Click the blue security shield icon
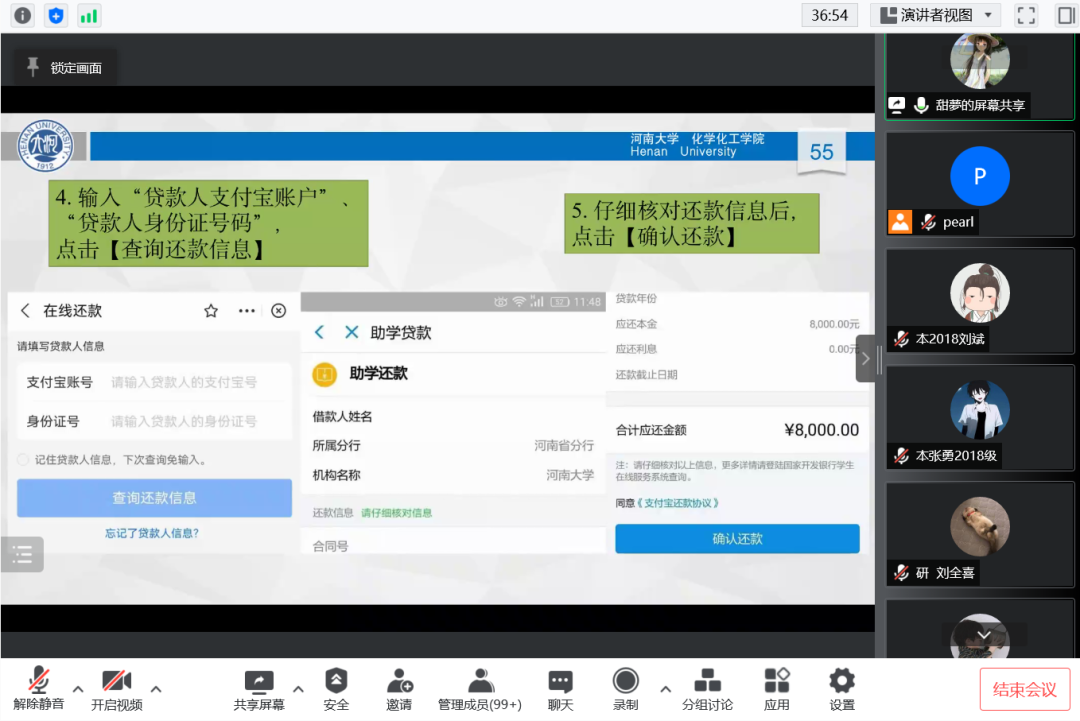This screenshot has height=721, width=1080. tap(56, 15)
